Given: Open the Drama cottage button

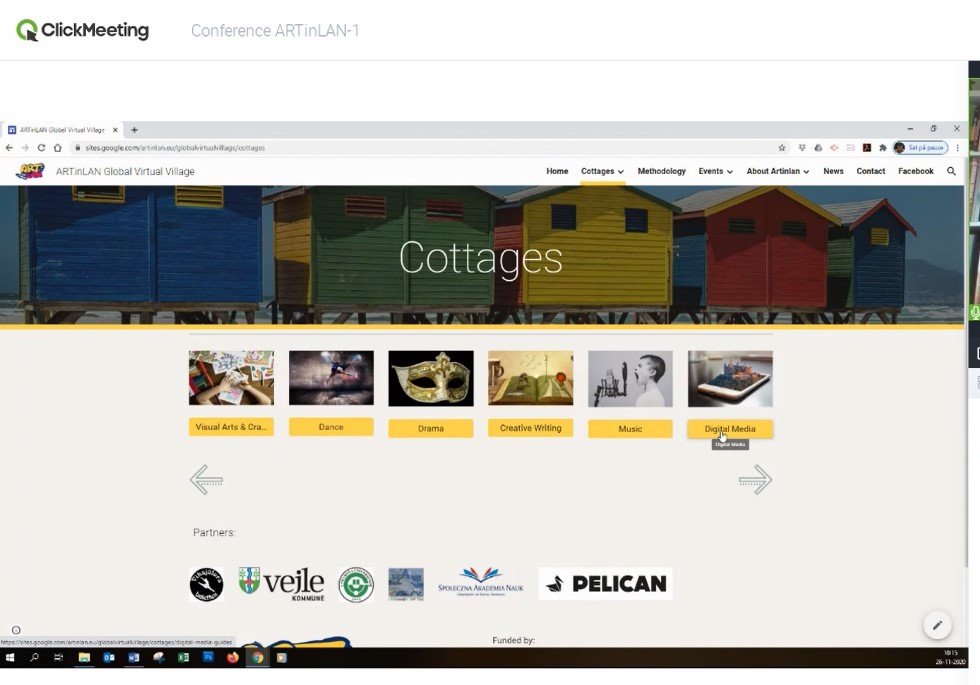Looking at the screenshot, I should click(431, 428).
